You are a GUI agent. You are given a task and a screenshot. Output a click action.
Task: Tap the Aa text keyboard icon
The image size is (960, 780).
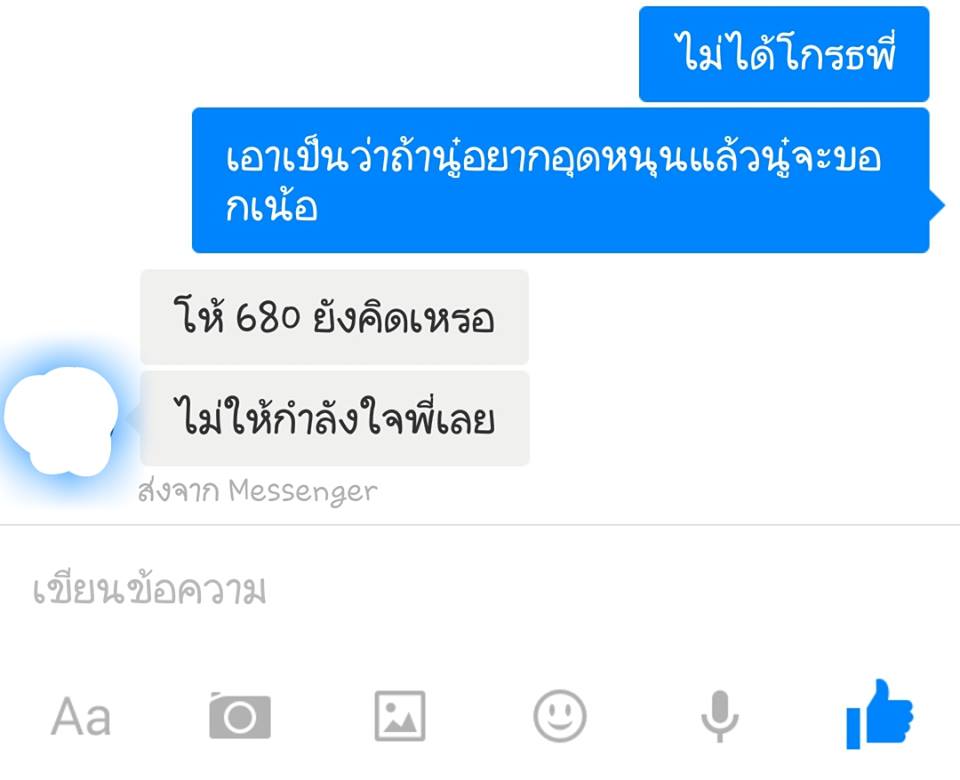pos(81,716)
